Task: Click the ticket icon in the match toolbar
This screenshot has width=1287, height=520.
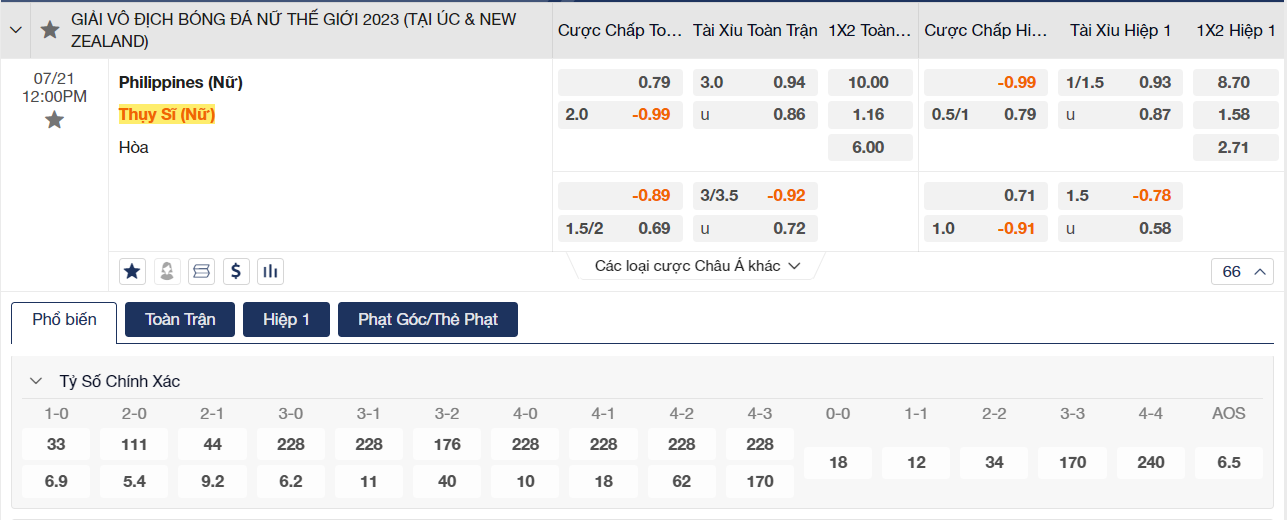Action: click(x=201, y=270)
